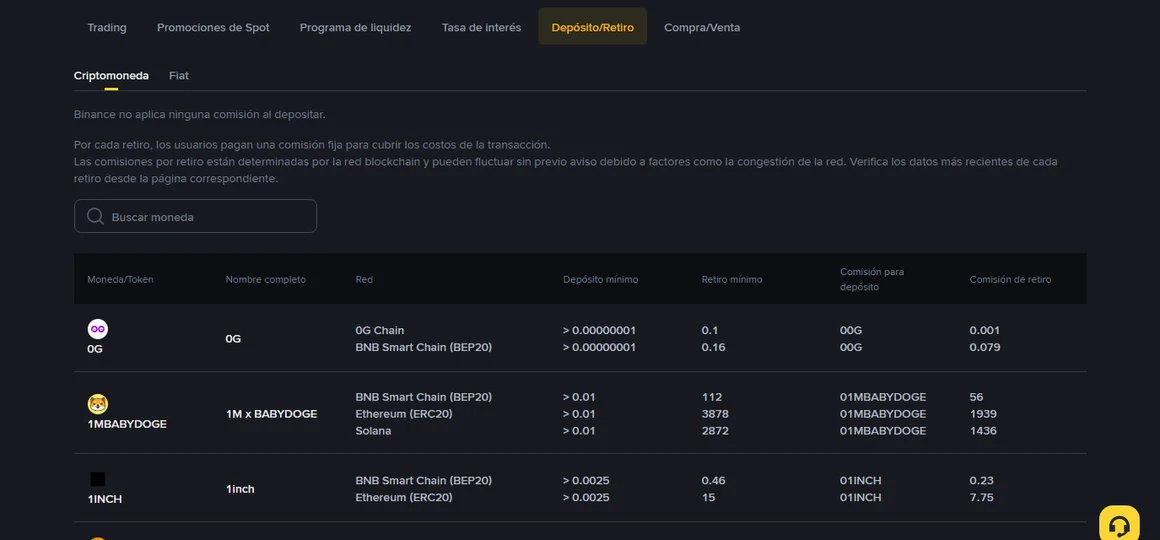Open the Programa de liquidez tab
This screenshot has width=1160, height=540.
tap(355, 27)
